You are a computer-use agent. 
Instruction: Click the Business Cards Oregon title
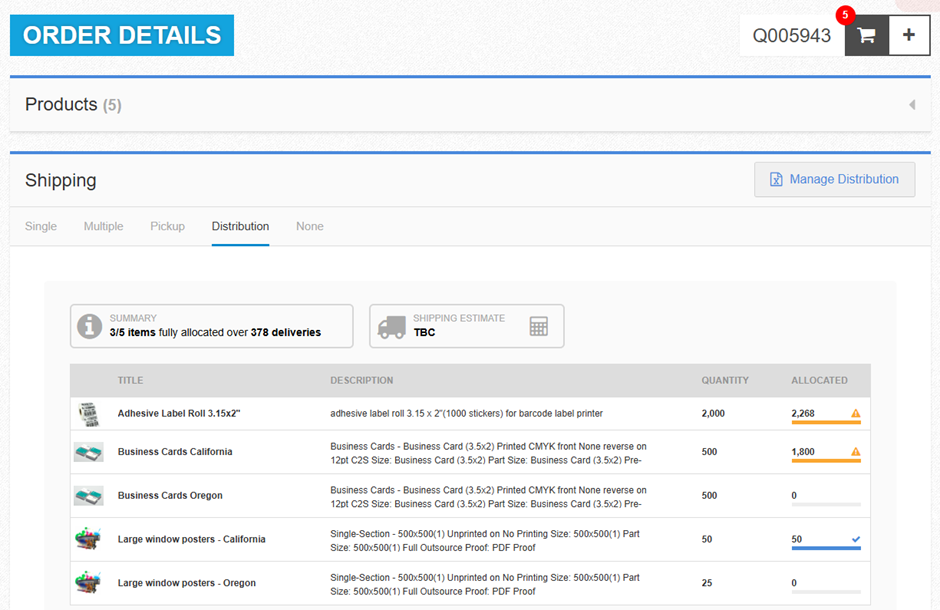pyautogui.click(x=170, y=496)
